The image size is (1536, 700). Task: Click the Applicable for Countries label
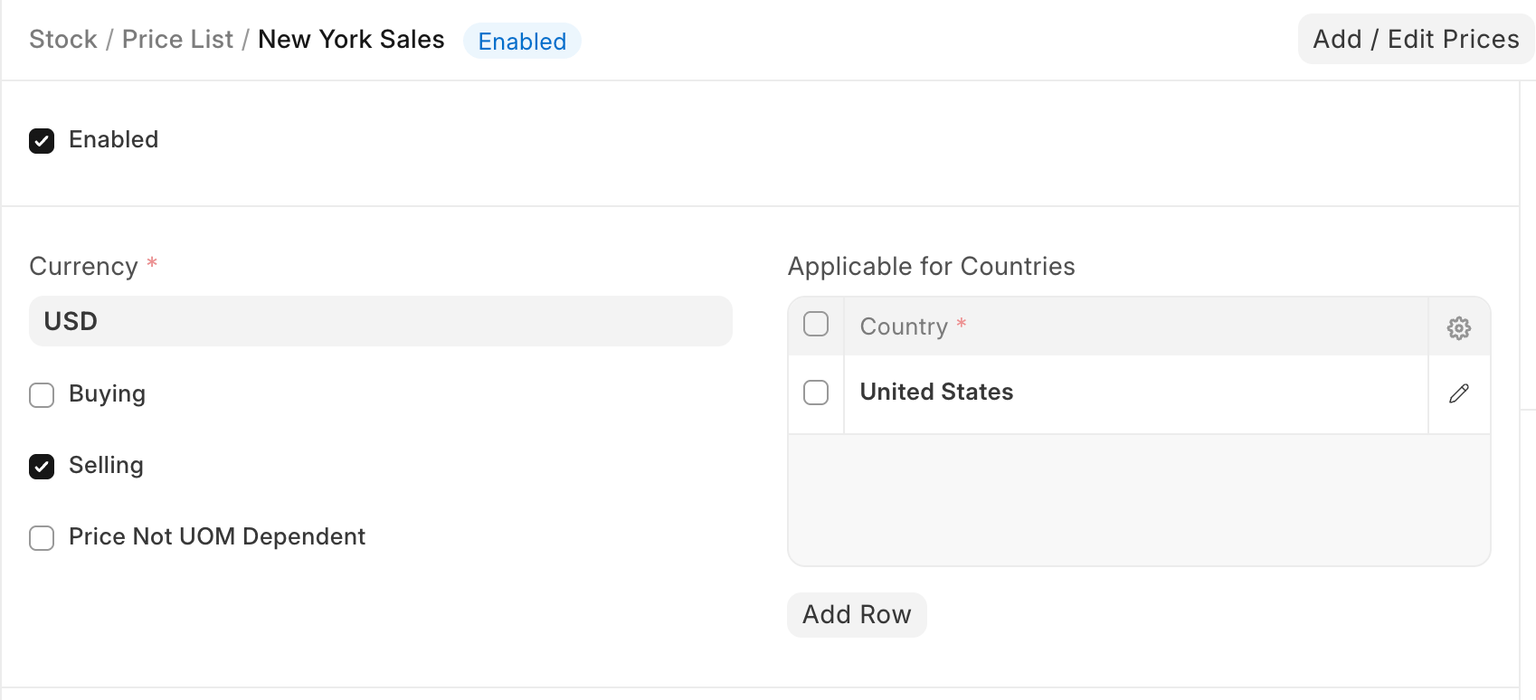click(x=931, y=267)
